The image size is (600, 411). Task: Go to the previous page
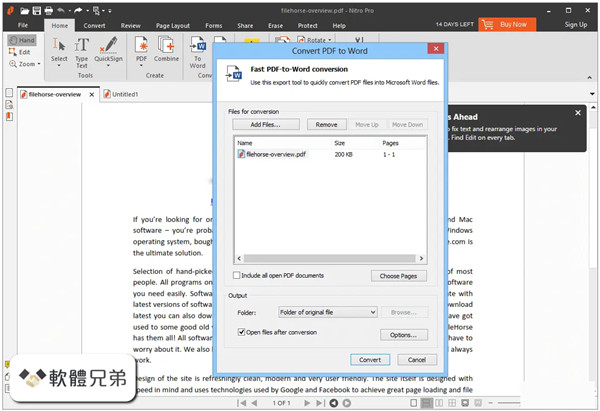(x=254, y=403)
